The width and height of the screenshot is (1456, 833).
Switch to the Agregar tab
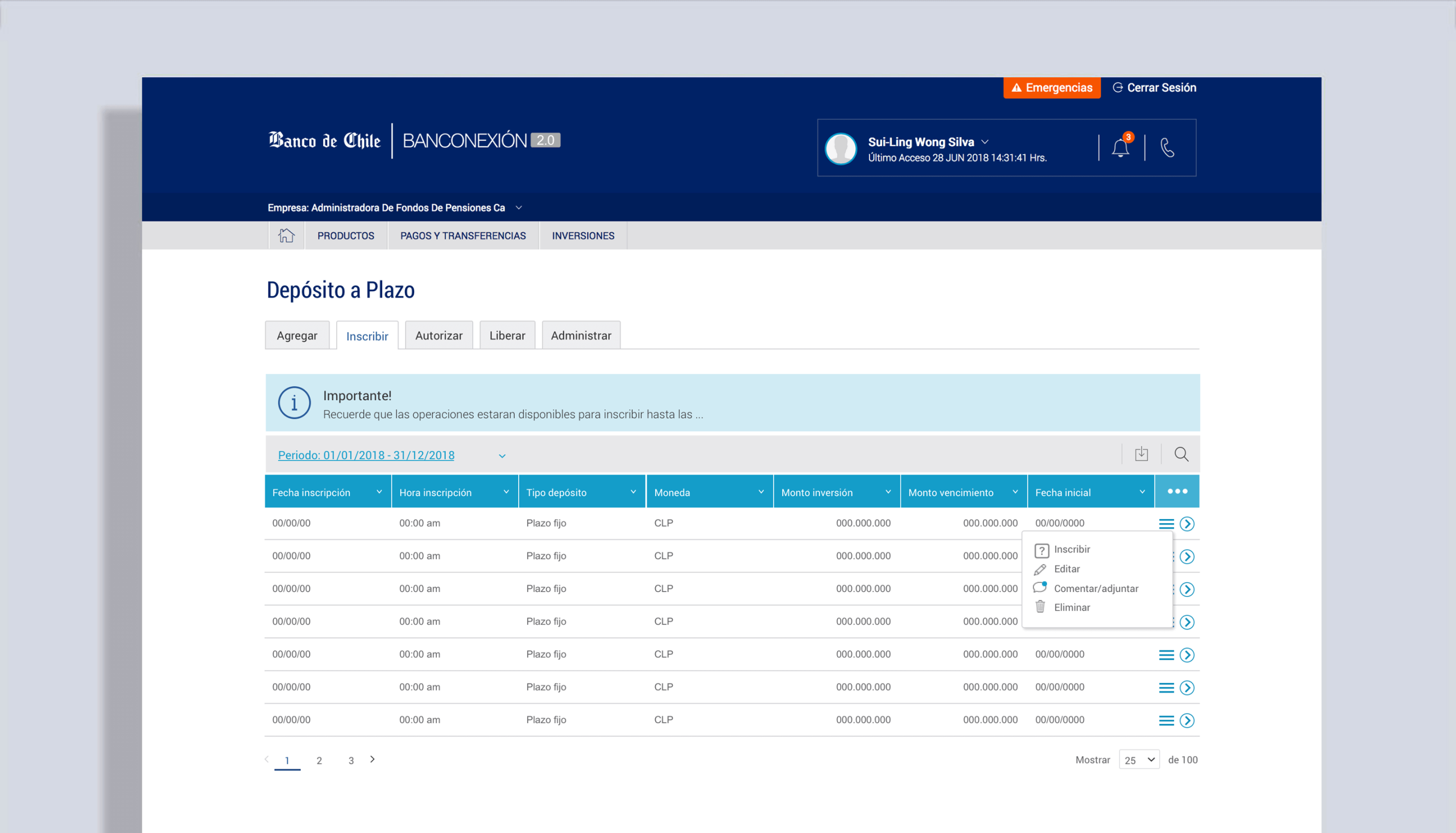[x=297, y=335]
